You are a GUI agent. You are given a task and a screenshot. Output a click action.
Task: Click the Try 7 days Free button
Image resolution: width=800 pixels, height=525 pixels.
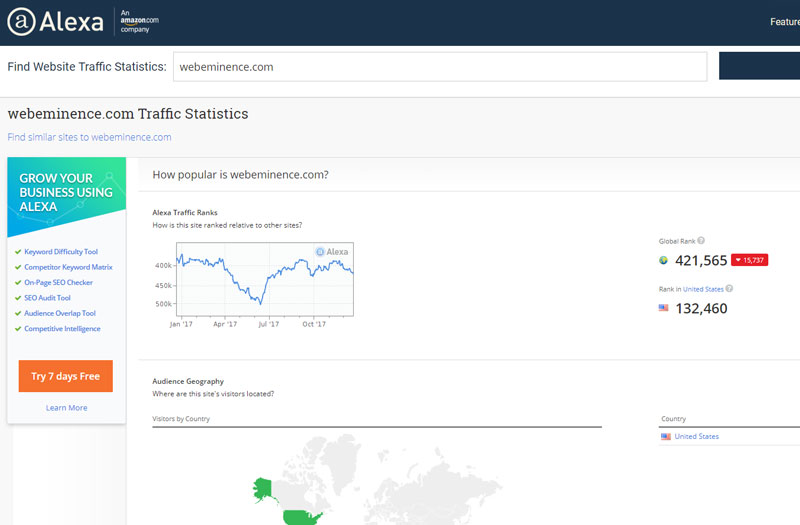click(x=65, y=376)
